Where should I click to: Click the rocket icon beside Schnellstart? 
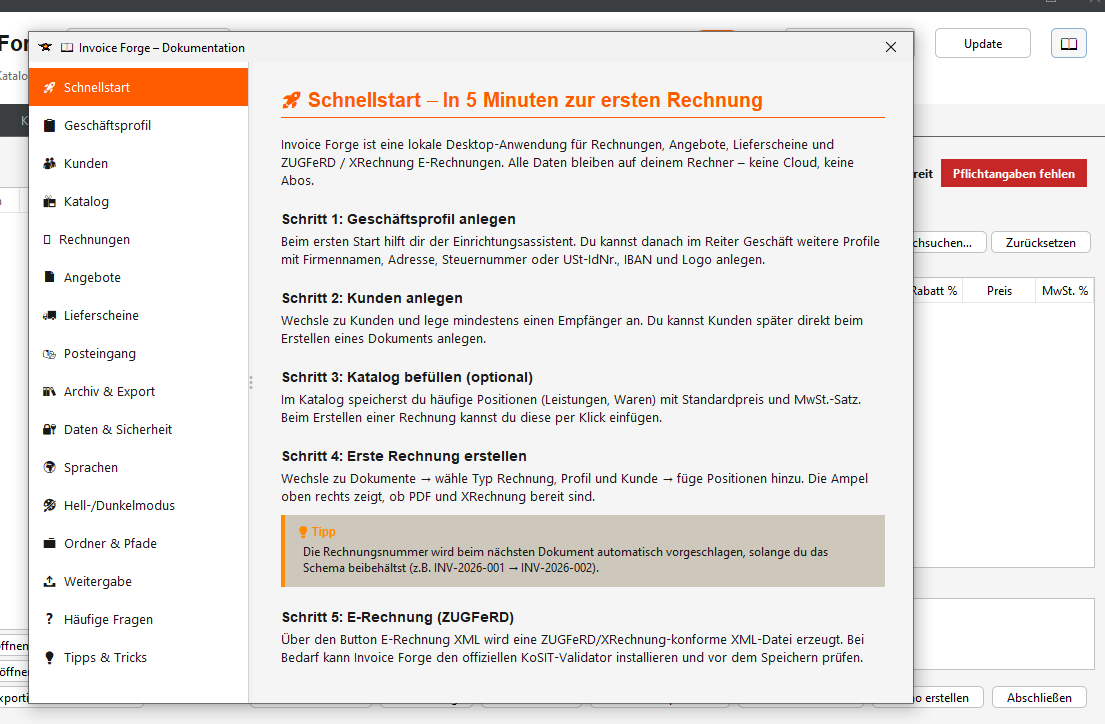pos(49,87)
